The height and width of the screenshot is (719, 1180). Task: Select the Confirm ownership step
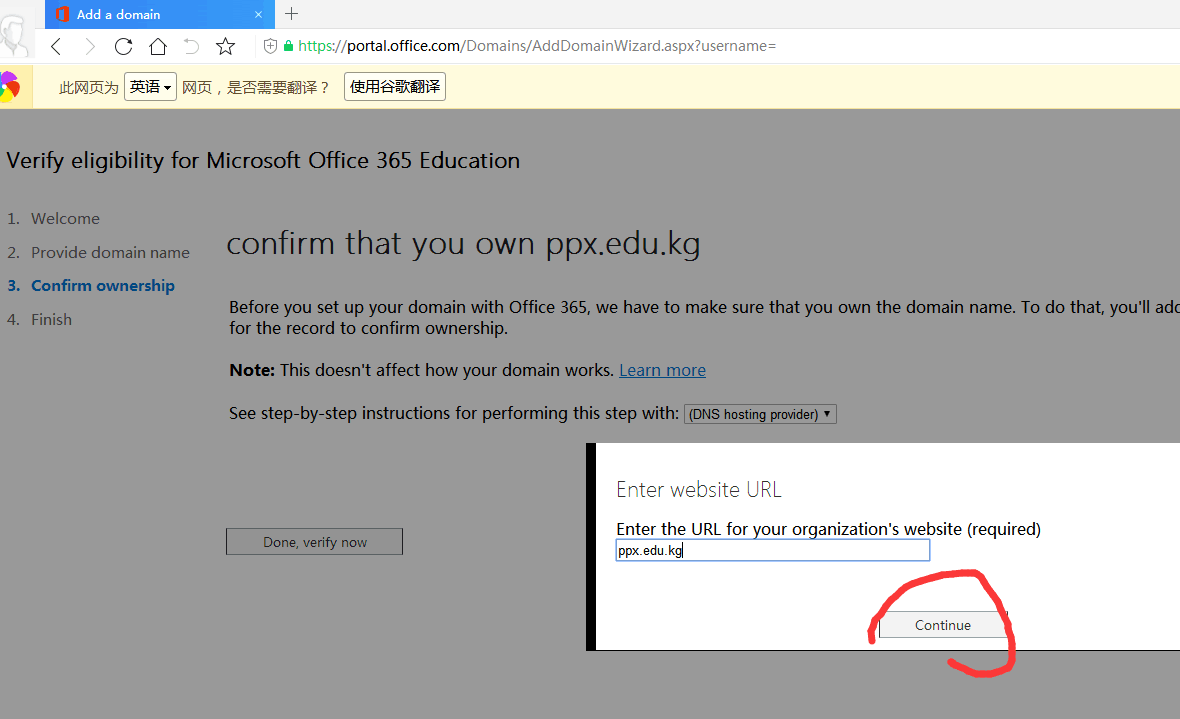click(102, 286)
